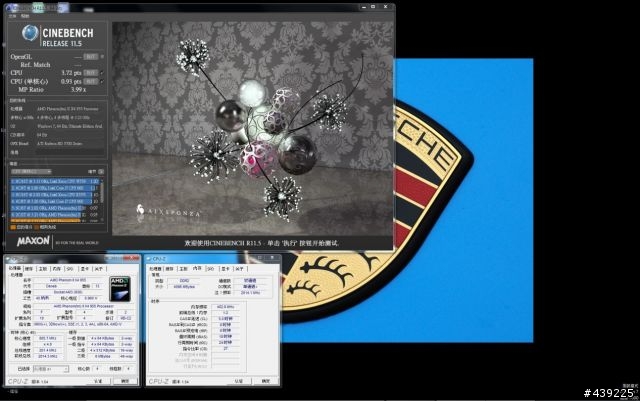Open 缓存 tab in CPU-Z processor window

pos(29,269)
